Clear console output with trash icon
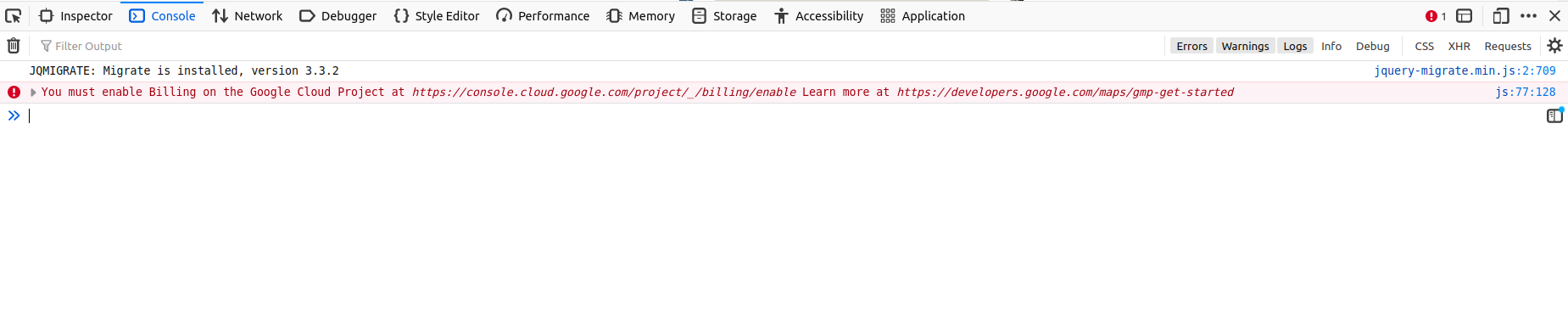 click(x=14, y=46)
